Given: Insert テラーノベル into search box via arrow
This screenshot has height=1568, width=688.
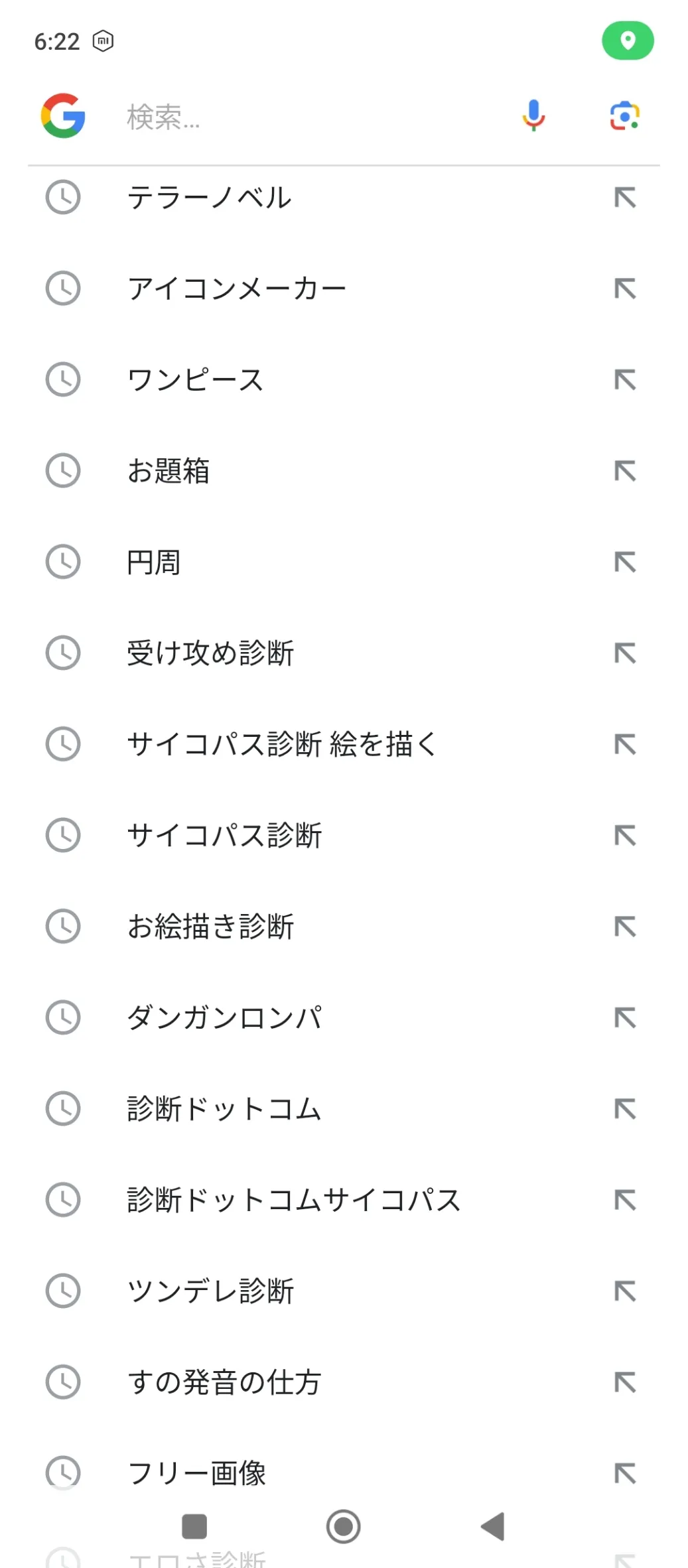Looking at the screenshot, I should click(x=624, y=198).
